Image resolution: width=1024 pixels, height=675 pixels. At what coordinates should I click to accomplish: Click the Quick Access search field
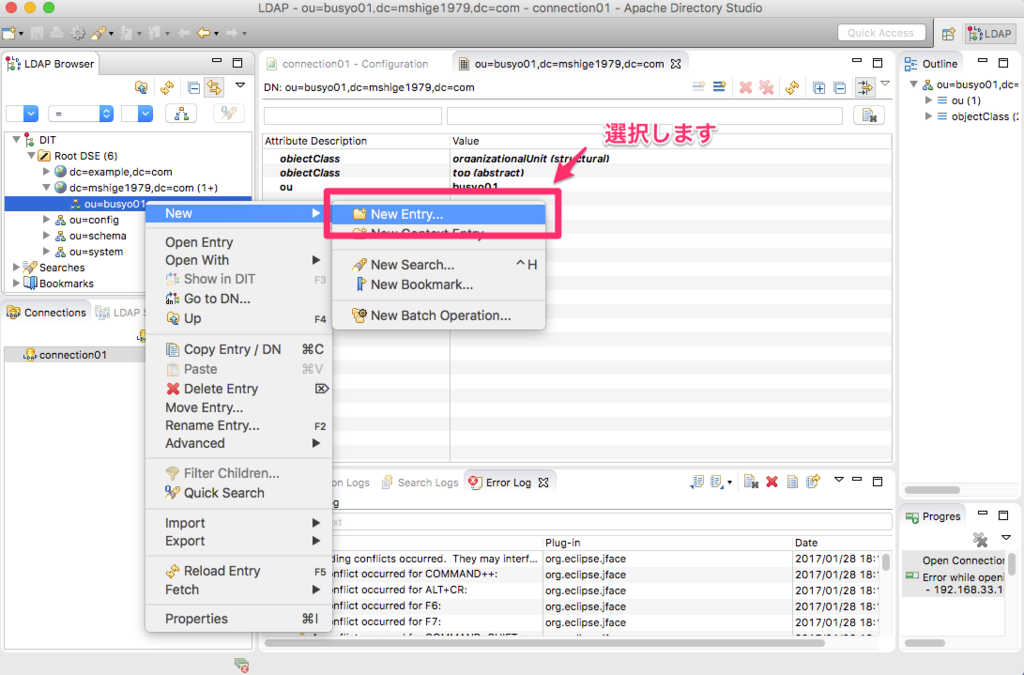pyautogui.click(x=880, y=33)
